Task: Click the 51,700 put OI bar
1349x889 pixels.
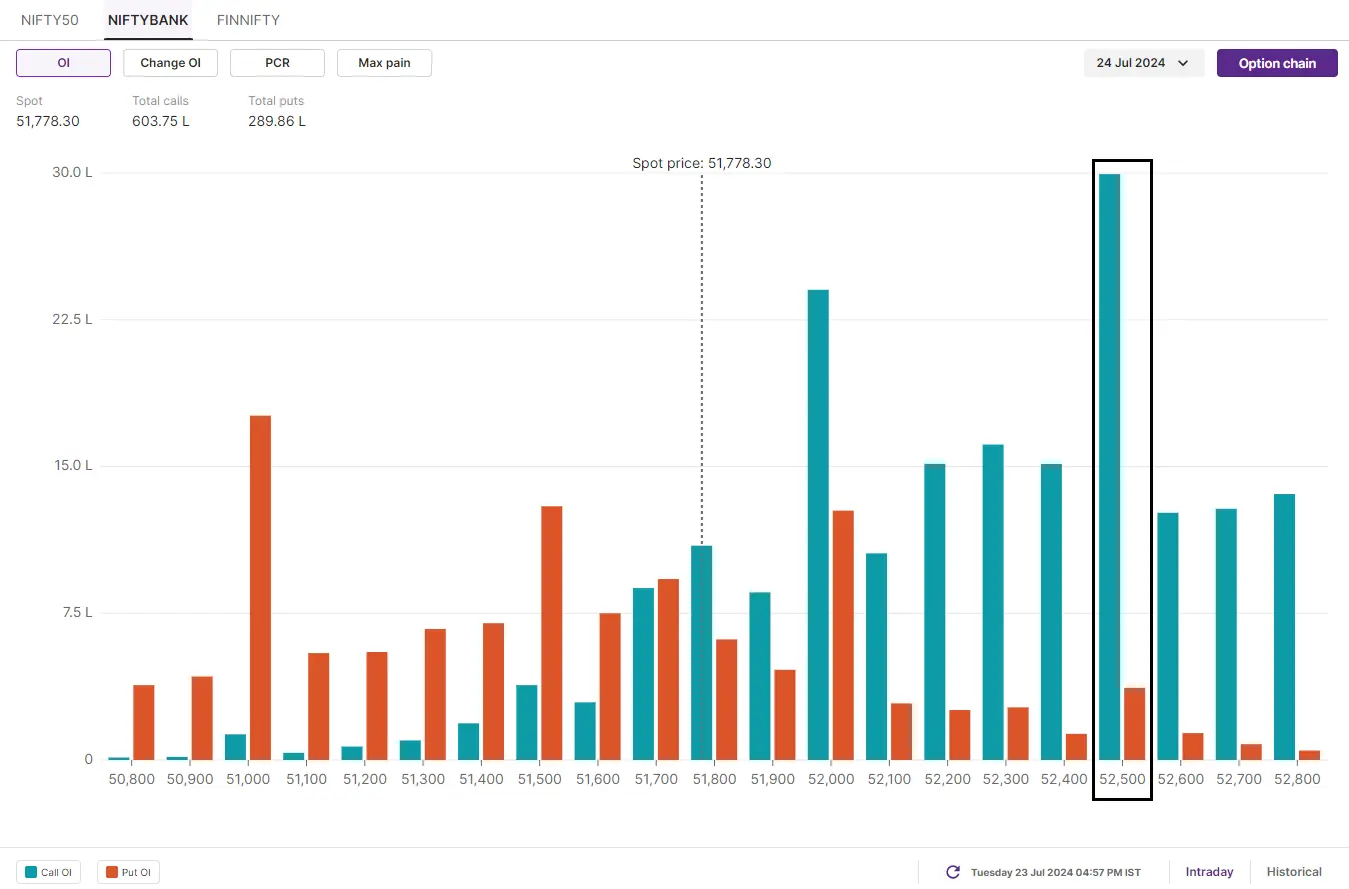Action: pos(668,670)
